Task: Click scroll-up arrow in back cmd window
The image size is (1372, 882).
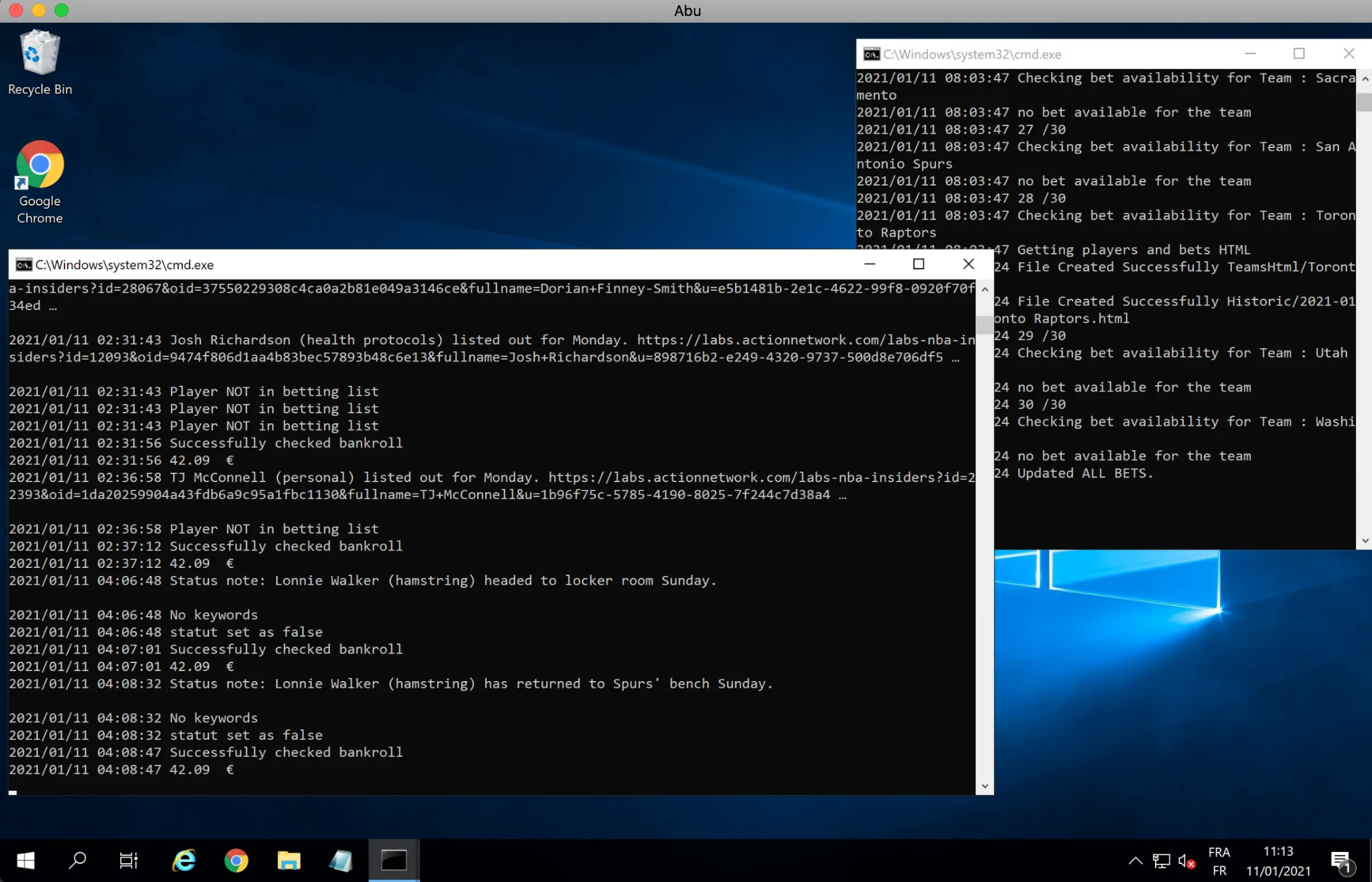Action: point(1365,78)
